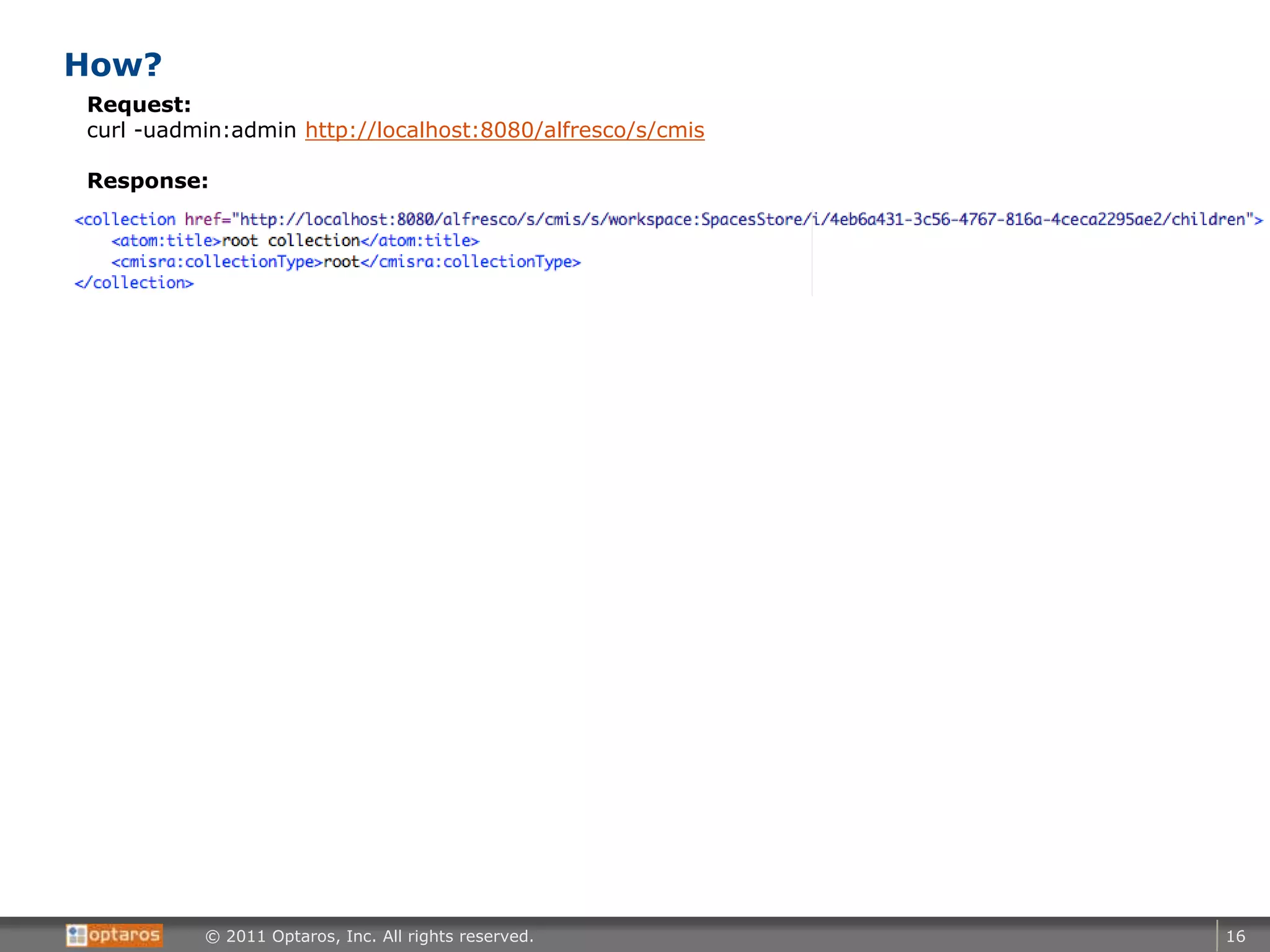1270x952 pixels.
Task: Click the opening '<collection' XML tag
Action: [x=125, y=219]
